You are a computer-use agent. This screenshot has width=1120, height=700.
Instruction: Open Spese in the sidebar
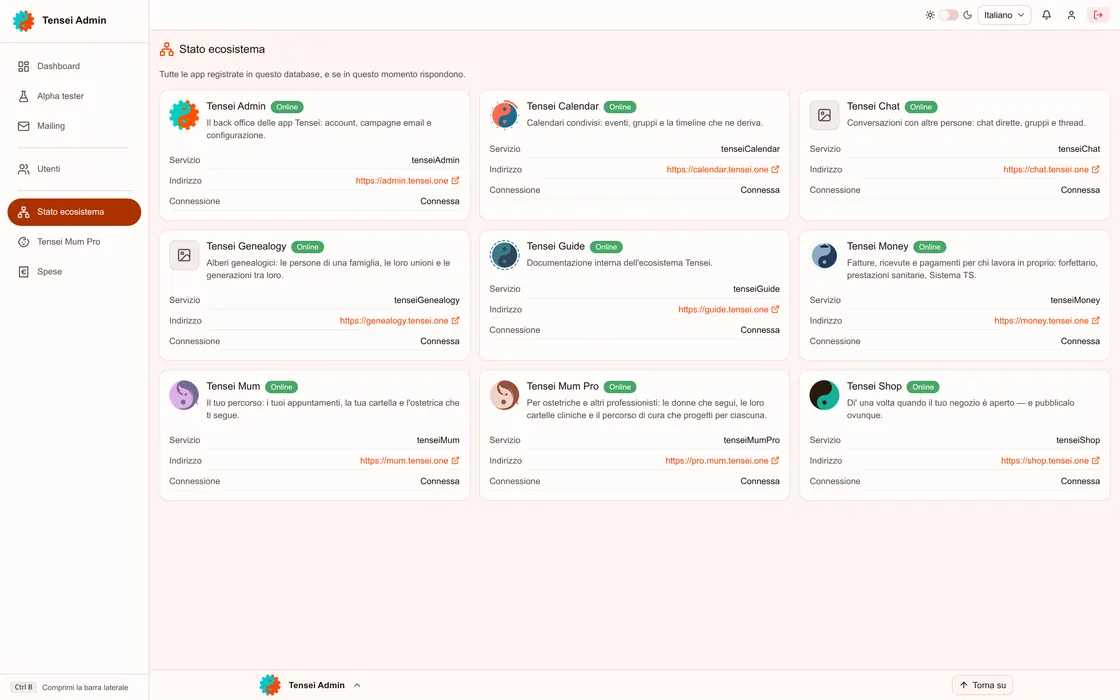coord(74,271)
